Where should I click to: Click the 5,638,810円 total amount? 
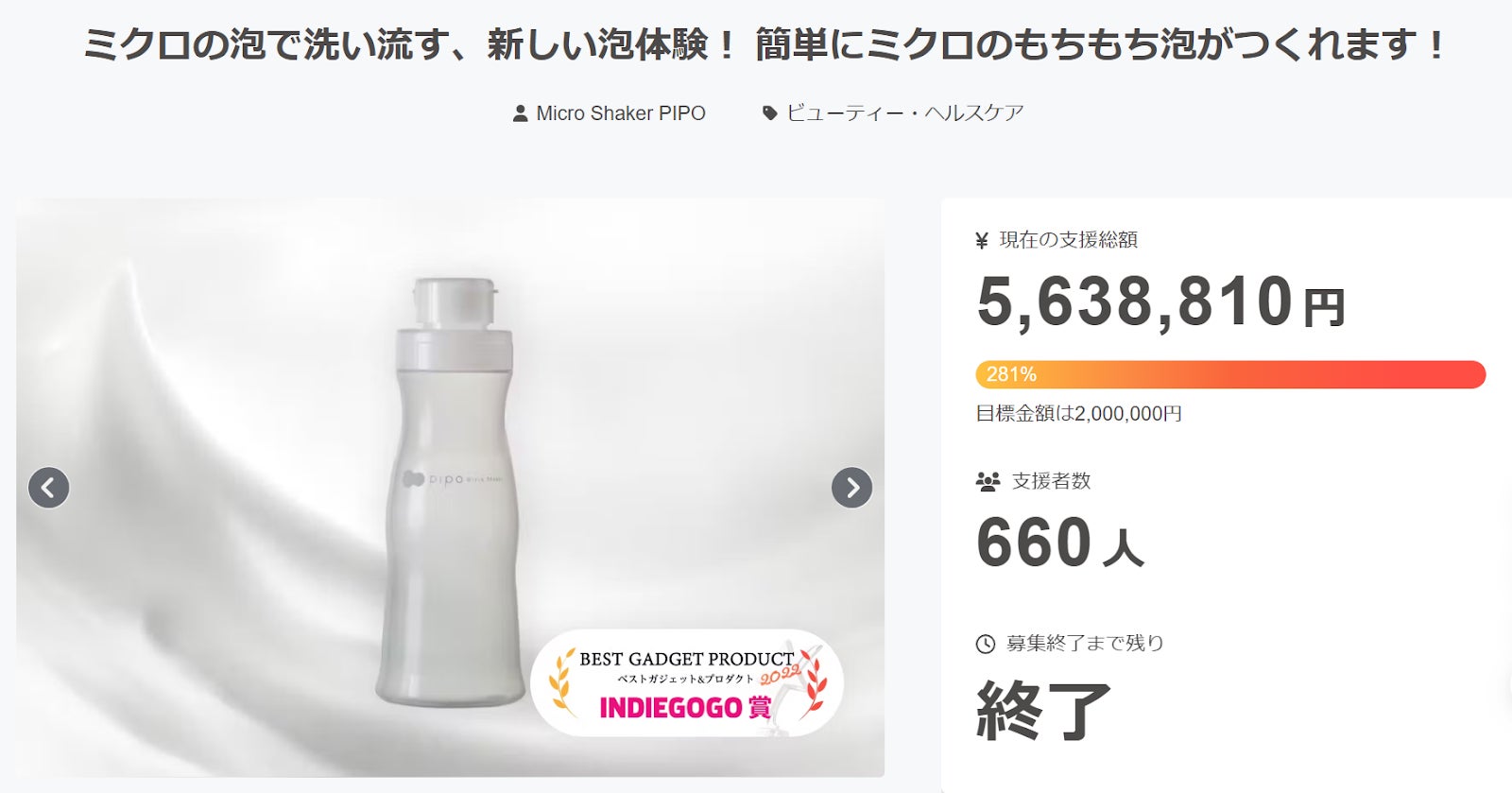click(1160, 302)
